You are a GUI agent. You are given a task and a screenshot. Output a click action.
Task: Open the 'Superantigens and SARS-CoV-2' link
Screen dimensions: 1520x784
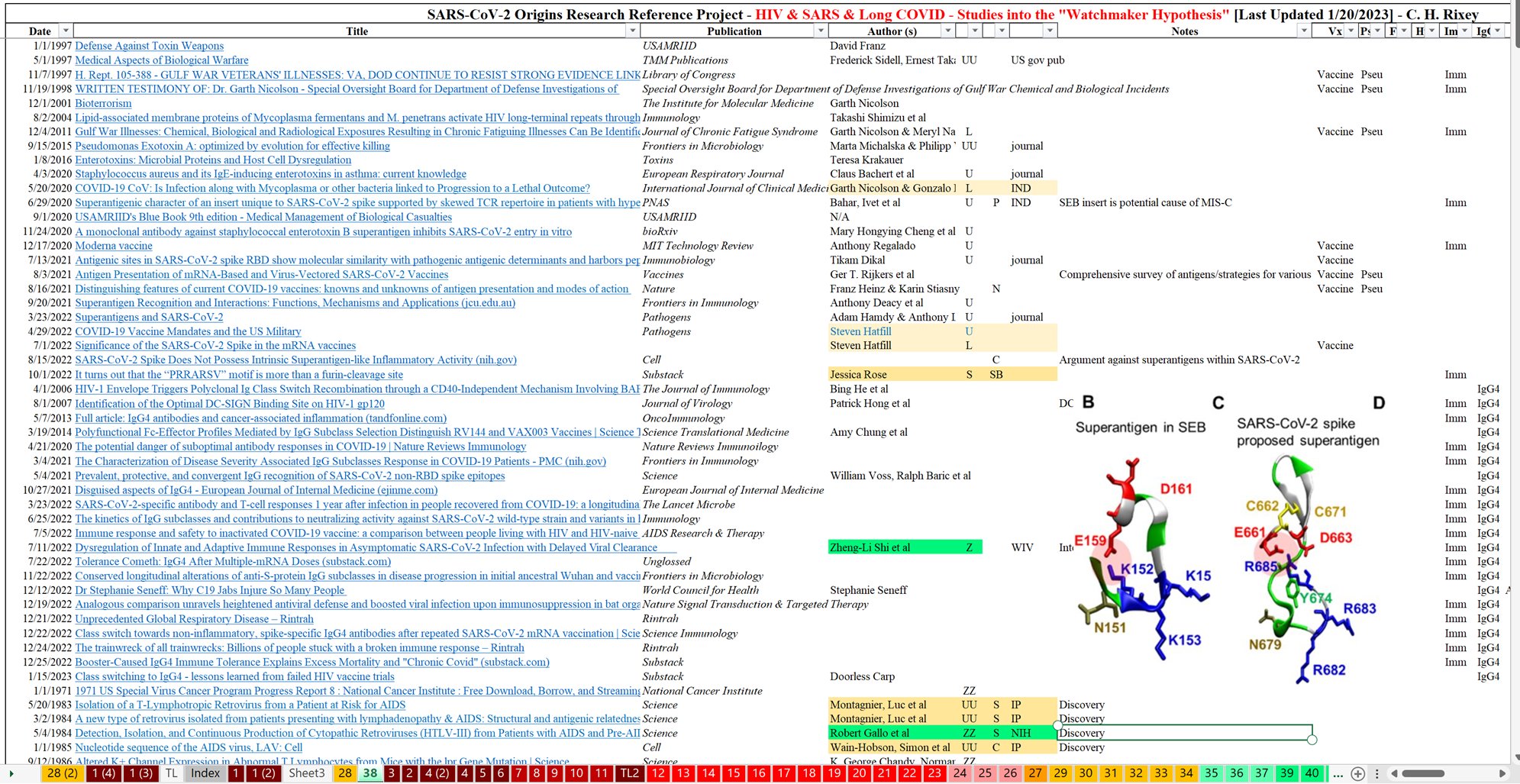point(149,318)
